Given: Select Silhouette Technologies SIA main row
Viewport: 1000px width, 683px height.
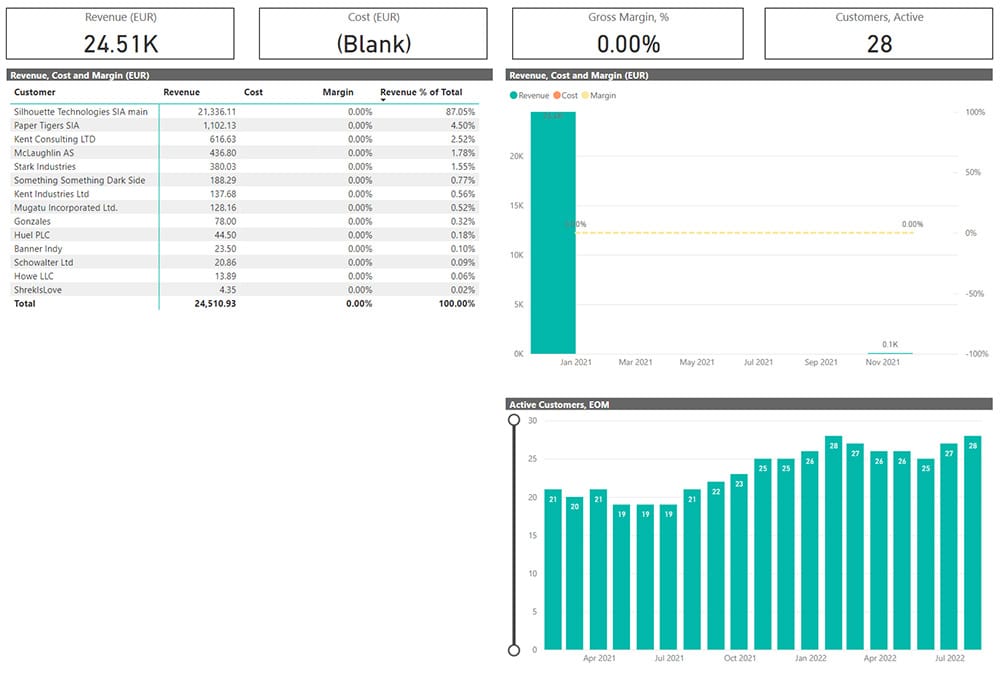Looking at the screenshot, I should click(81, 112).
